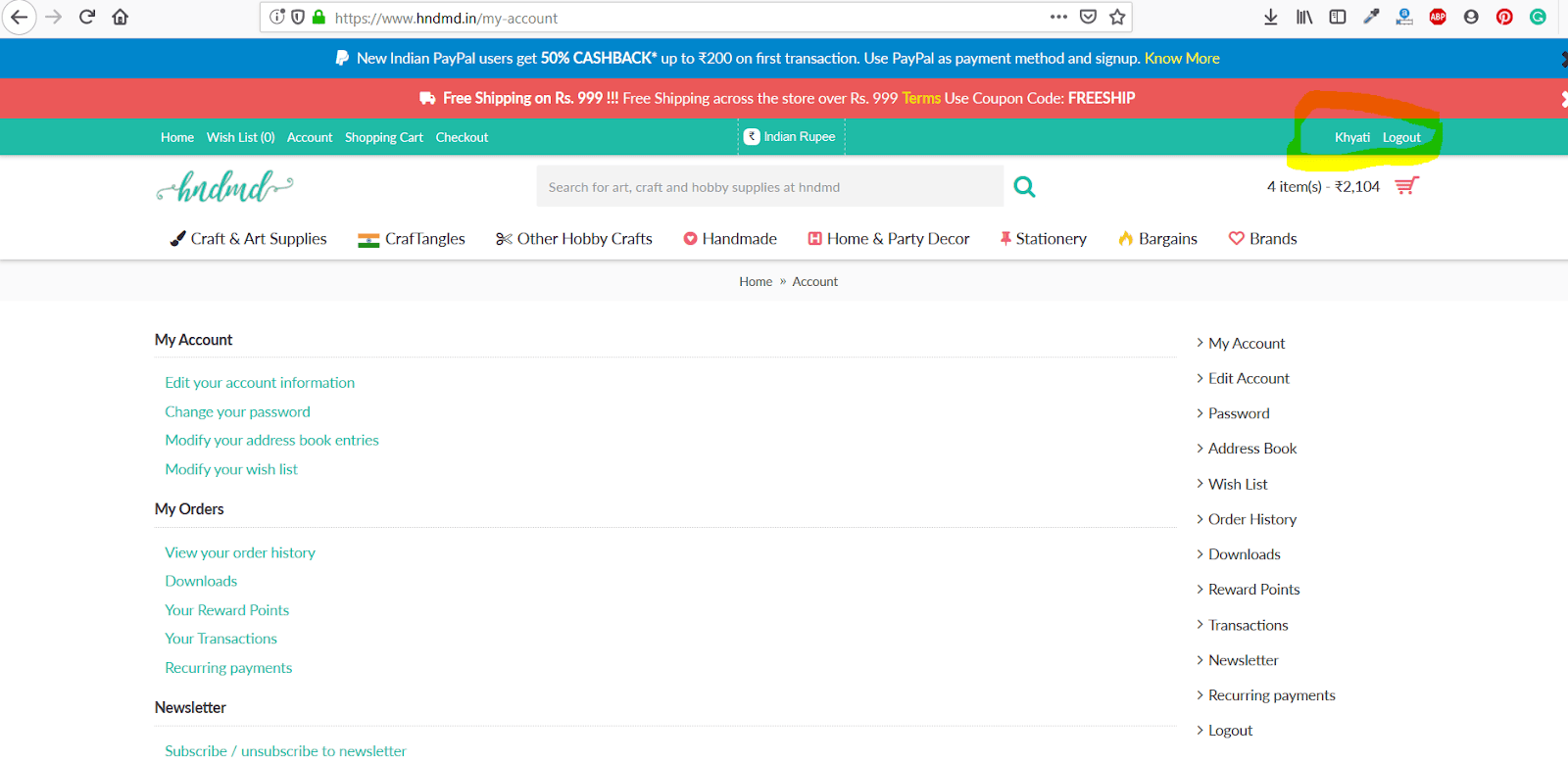Open Checkout top link
This screenshot has width=1568, height=763.
[462, 138]
